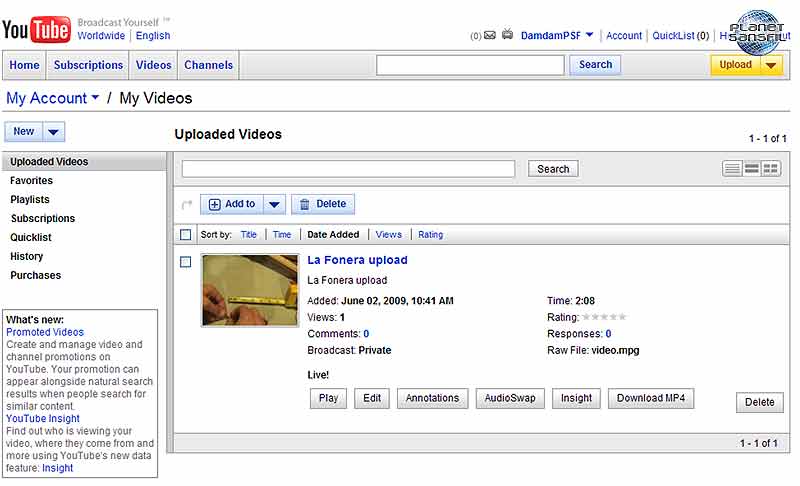
Task: Open the Subscriptions tab in navigation bar
Action: tap(88, 65)
